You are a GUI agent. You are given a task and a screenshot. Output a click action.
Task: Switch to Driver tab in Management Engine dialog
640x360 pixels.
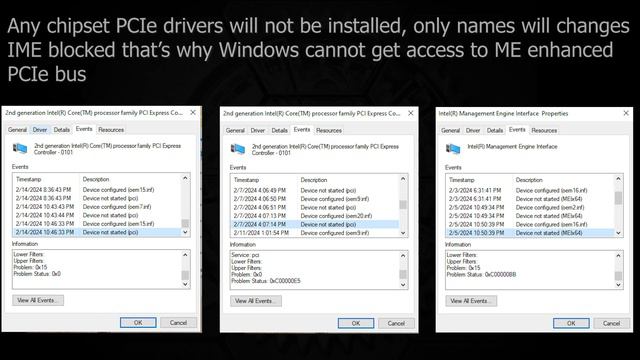[473, 131]
